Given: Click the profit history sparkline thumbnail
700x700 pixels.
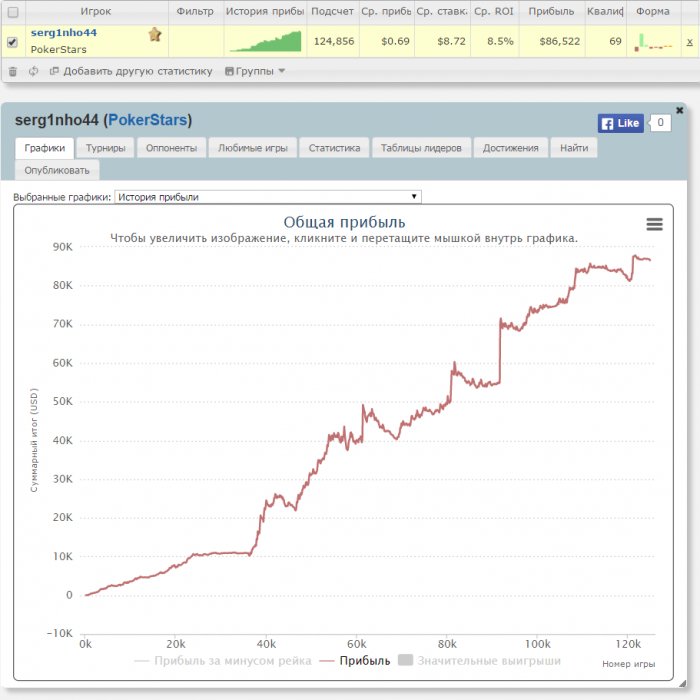Looking at the screenshot, I should pyautogui.click(x=265, y=41).
